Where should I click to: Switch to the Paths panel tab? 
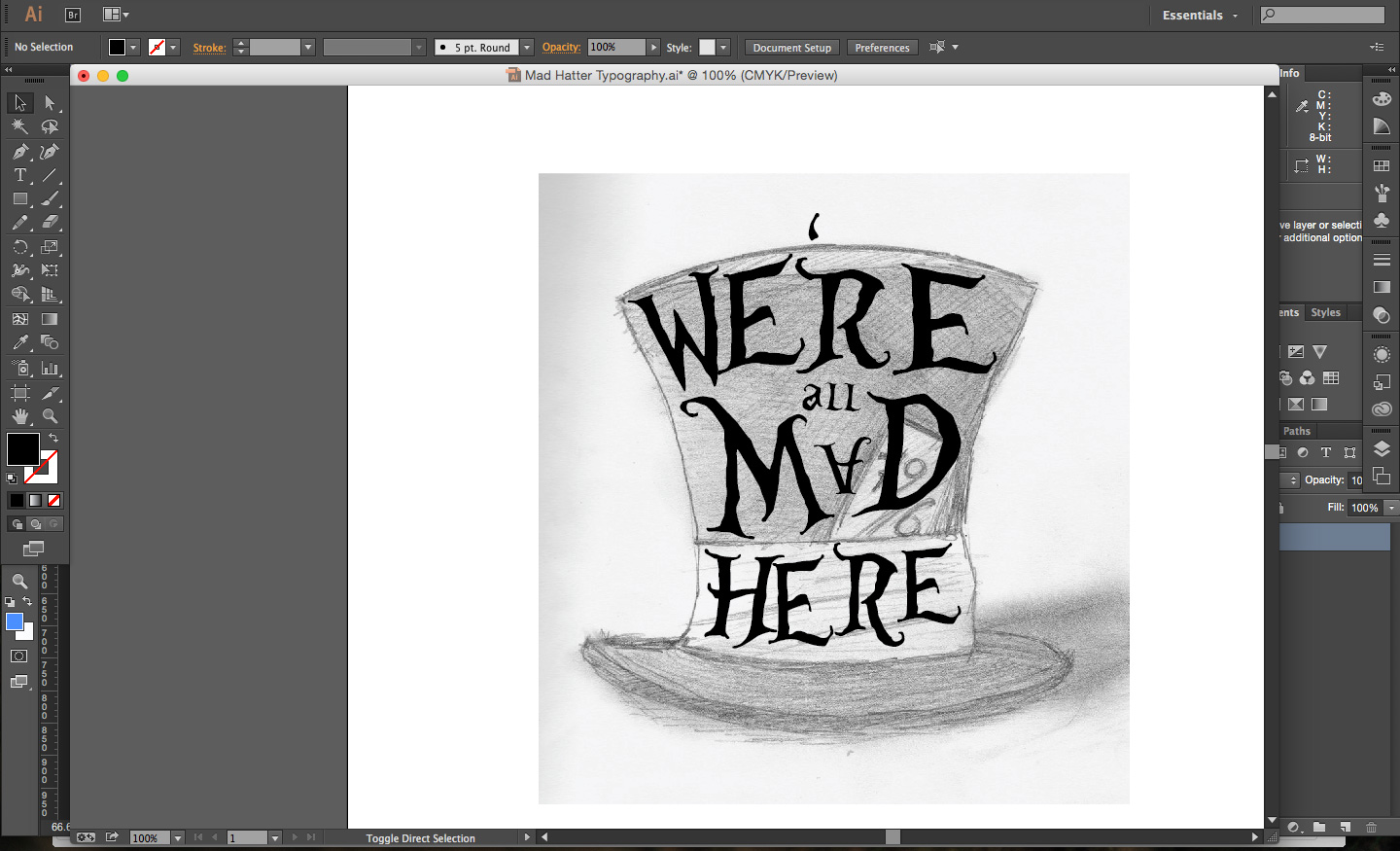1297,431
